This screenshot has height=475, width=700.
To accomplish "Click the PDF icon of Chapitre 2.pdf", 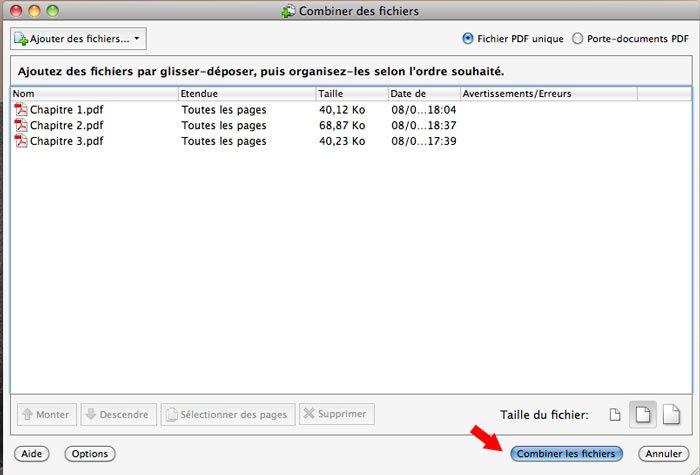I will [x=20, y=126].
